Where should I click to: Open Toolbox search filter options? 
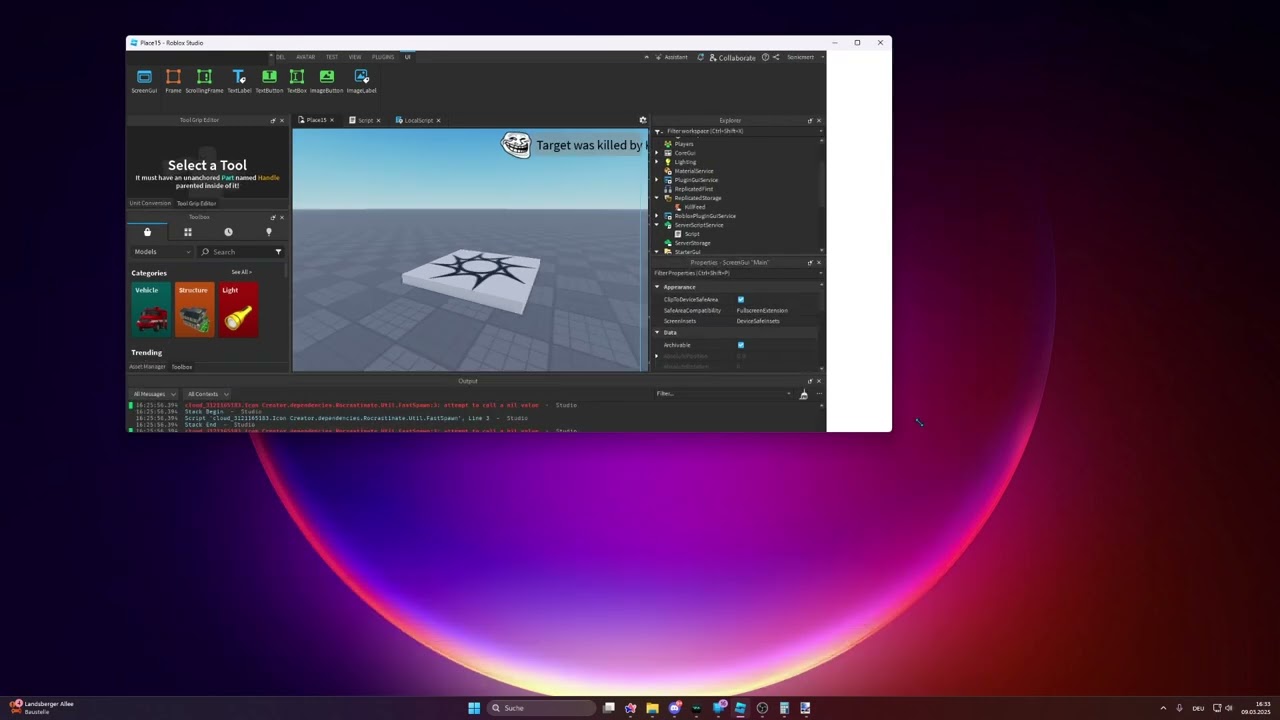coord(278,252)
